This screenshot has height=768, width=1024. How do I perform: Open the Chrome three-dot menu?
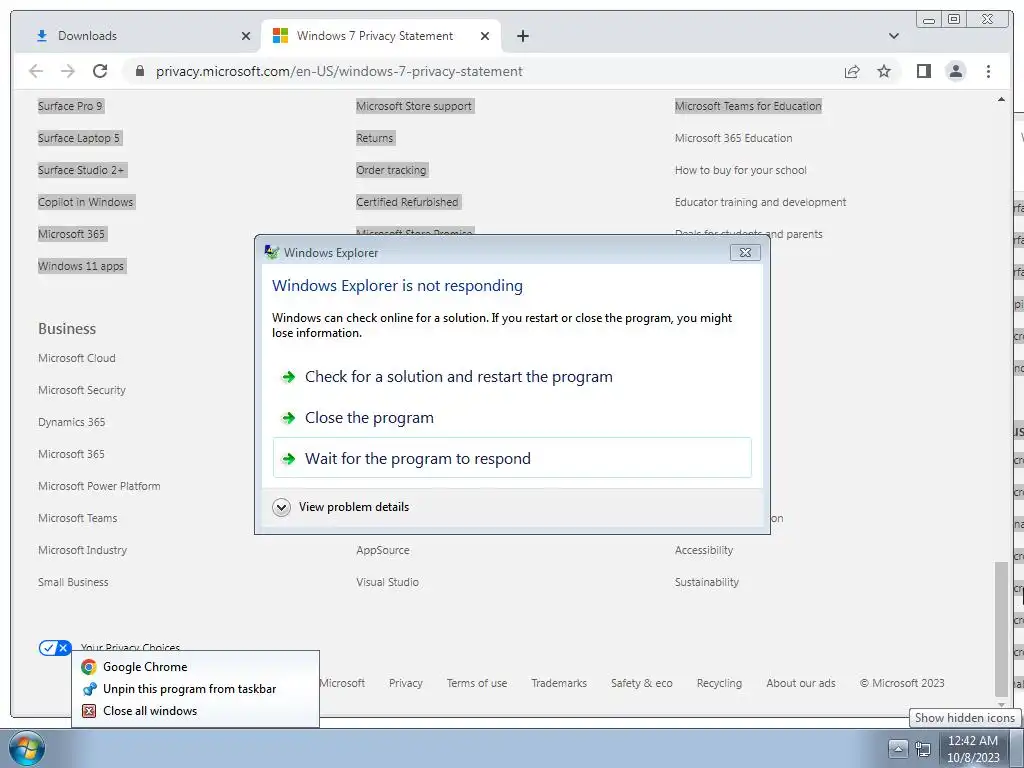pyautogui.click(x=988, y=71)
